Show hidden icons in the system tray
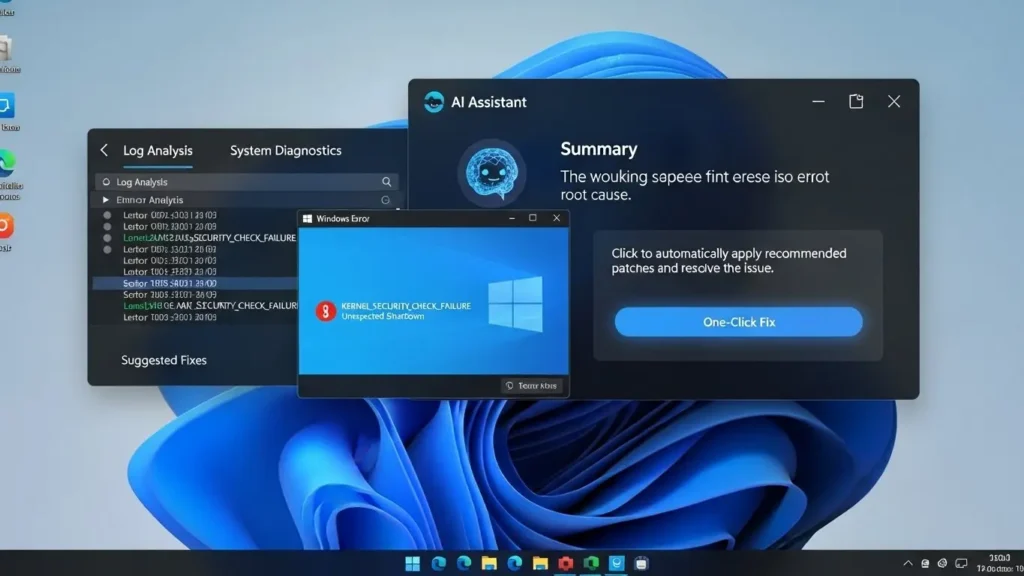The image size is (1024, 576). (908, 564)
